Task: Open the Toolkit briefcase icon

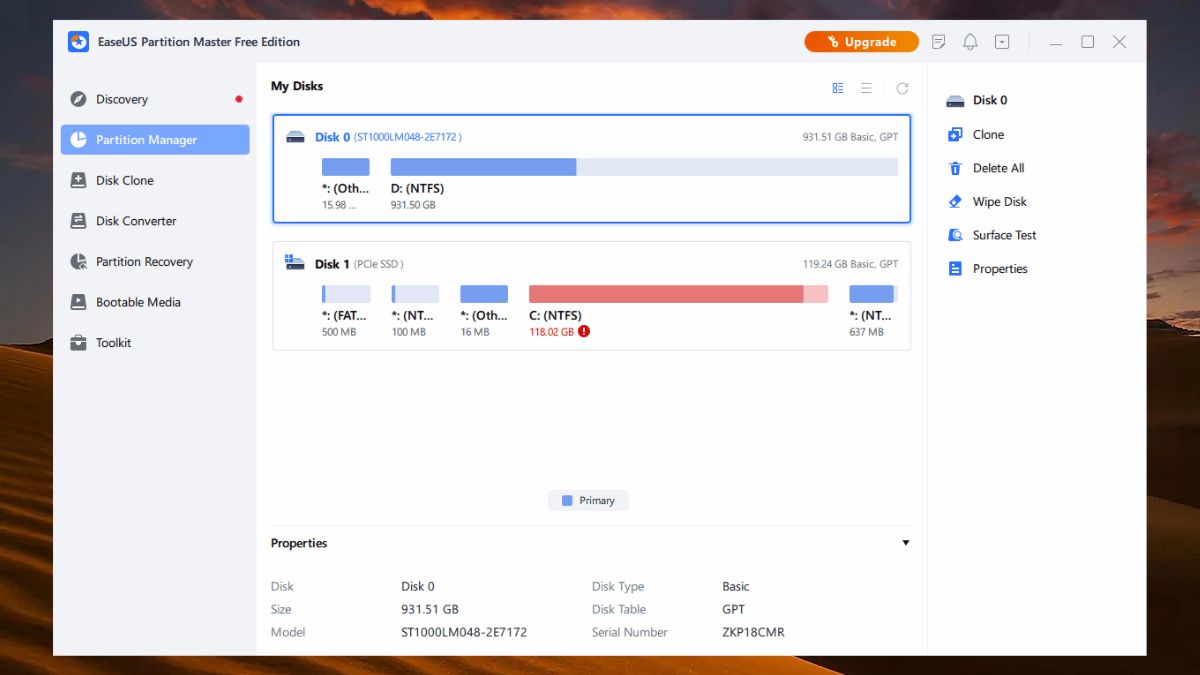Action: click(78, 343)
